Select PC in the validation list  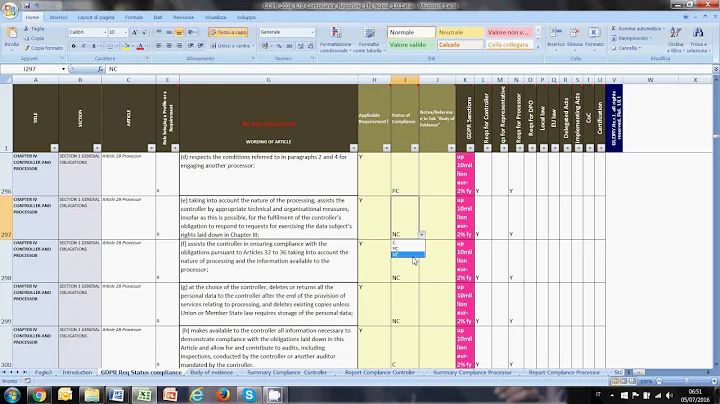click(x=408, y=248)
